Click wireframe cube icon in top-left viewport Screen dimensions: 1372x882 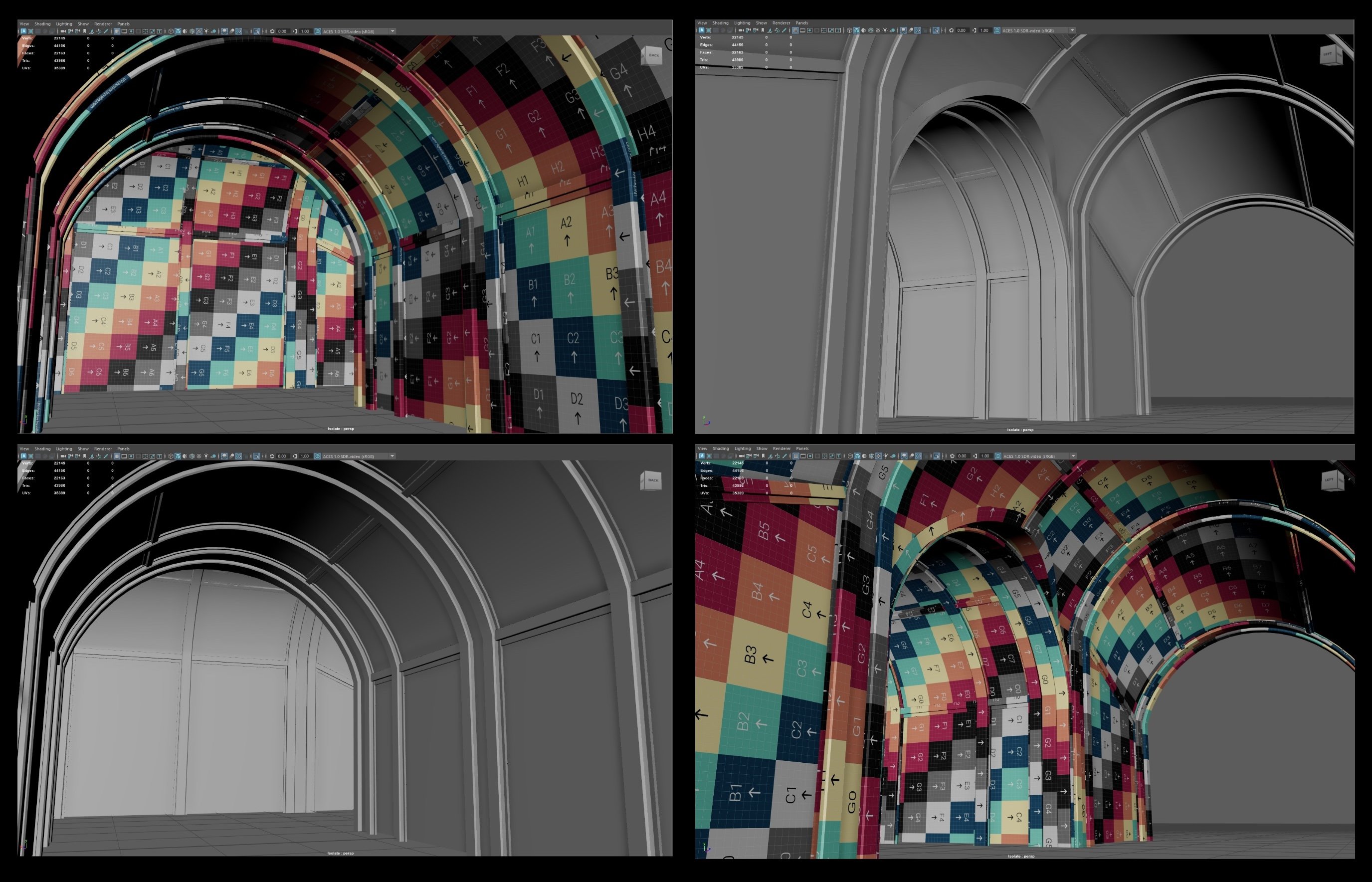tap(171, 31)
